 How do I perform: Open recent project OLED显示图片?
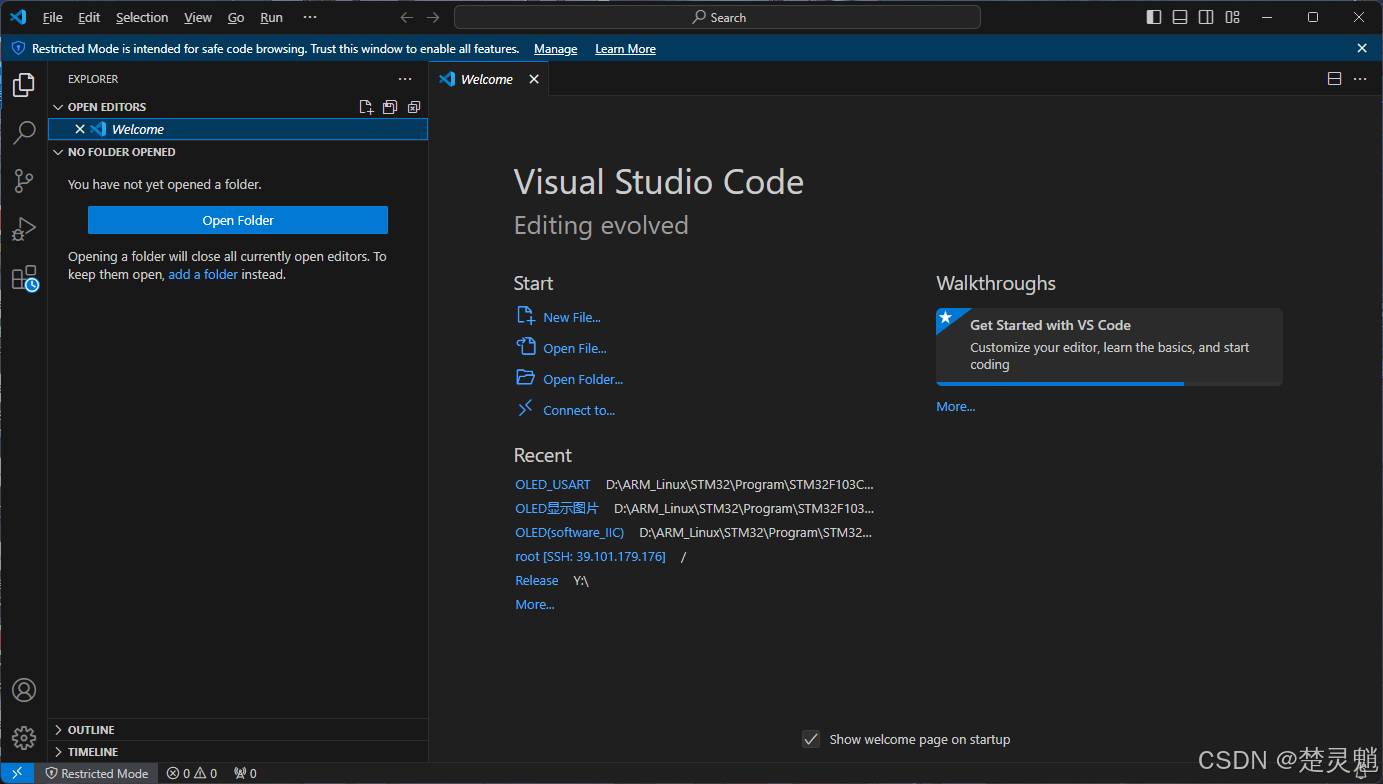pos(556,508)
